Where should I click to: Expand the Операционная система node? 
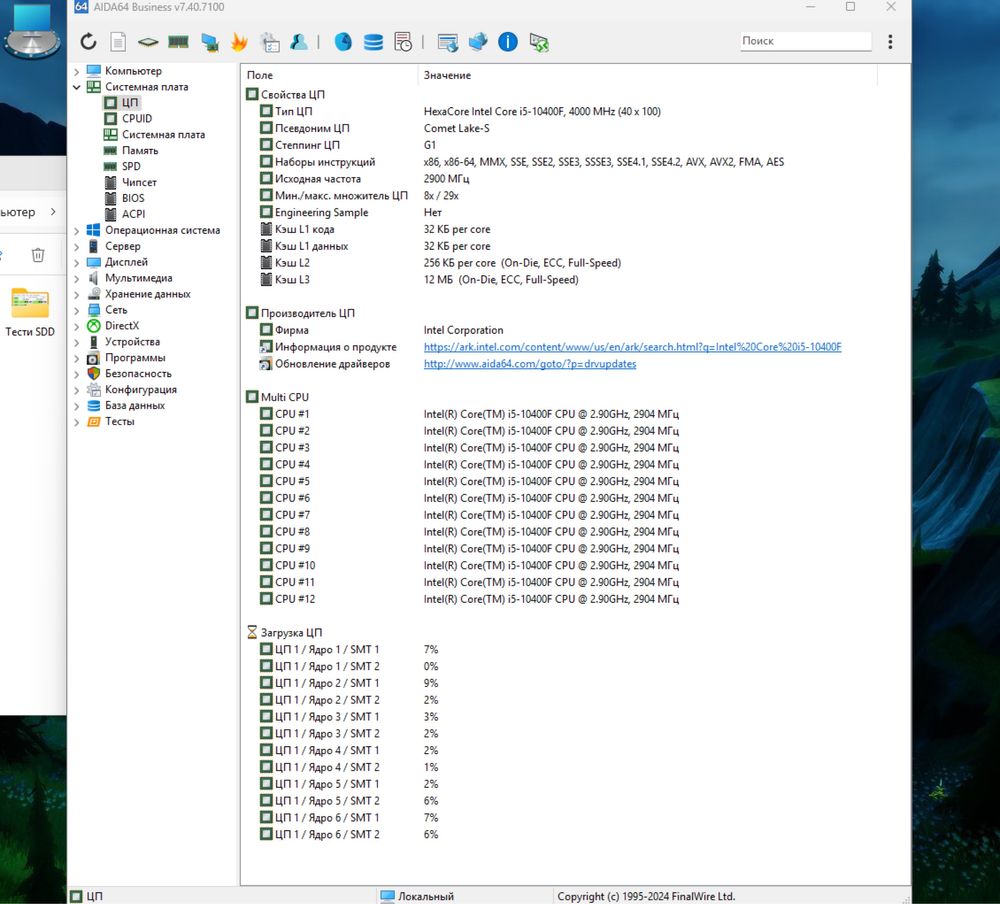point(77,230)
